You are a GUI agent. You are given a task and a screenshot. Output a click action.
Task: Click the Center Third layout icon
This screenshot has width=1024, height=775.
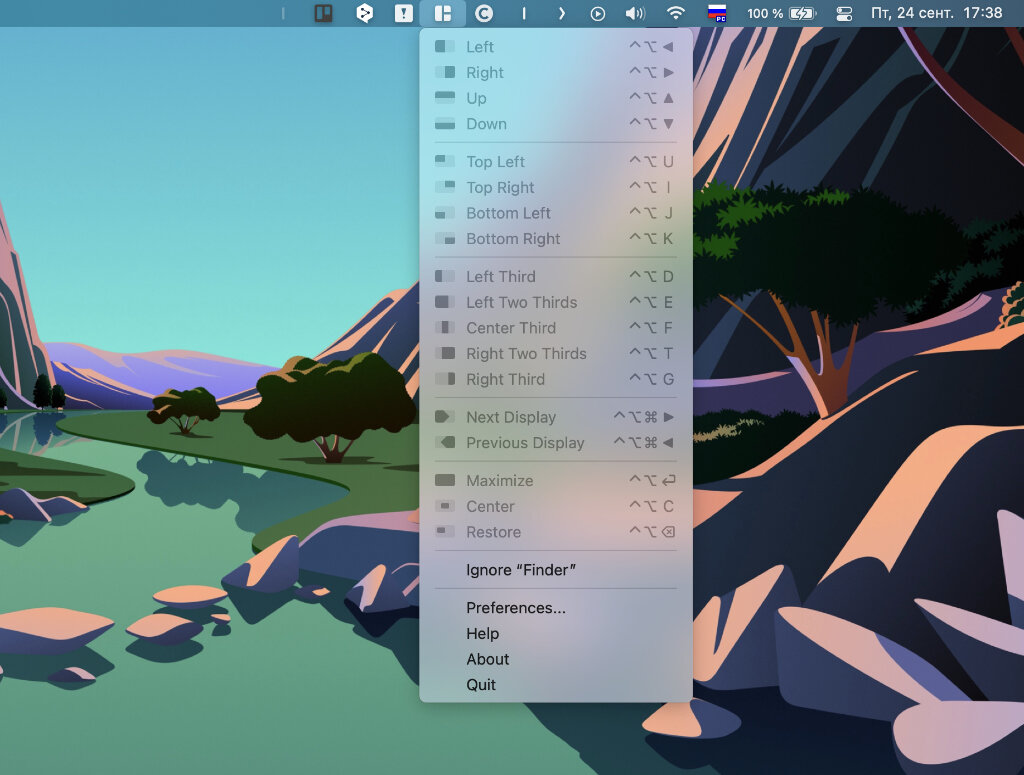pos(445,327)
